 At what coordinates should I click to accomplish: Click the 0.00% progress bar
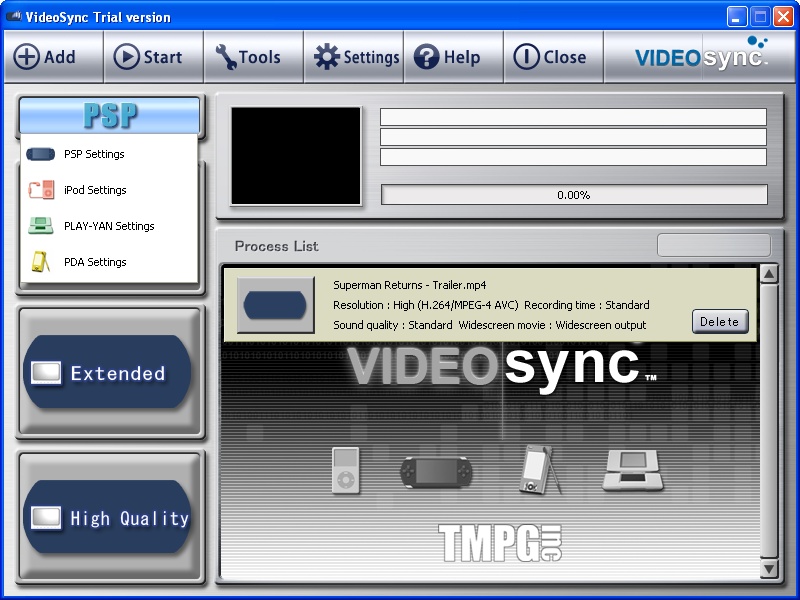(574, 195)
